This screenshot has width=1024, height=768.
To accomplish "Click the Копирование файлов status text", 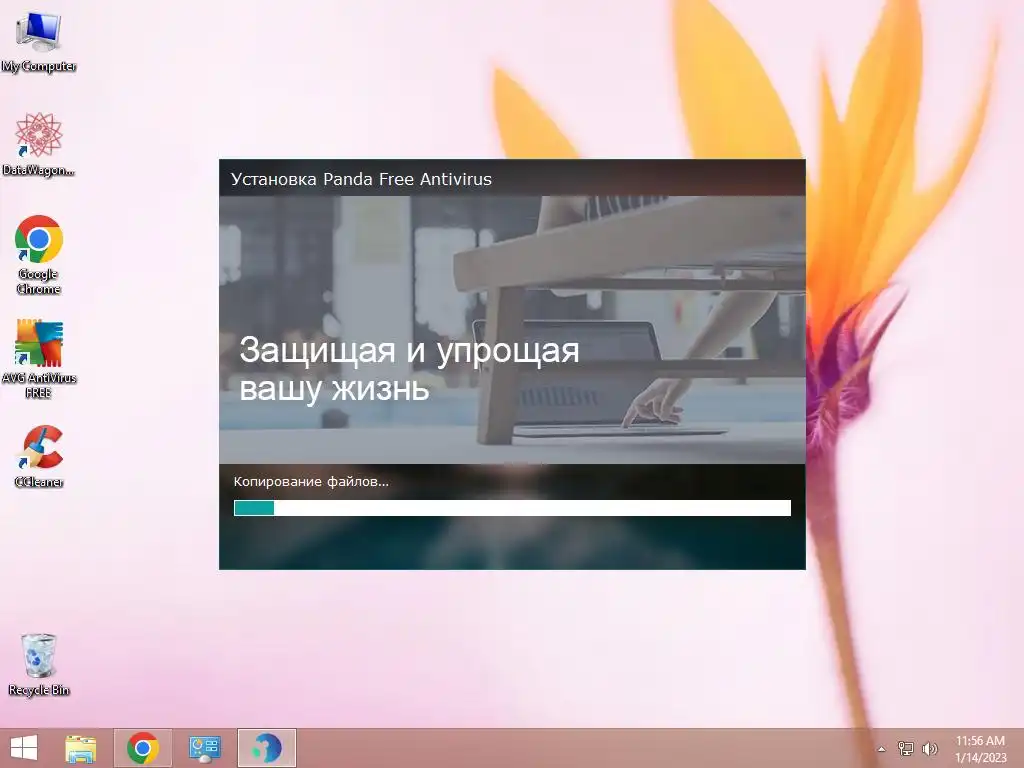I will tap(311, 482).
